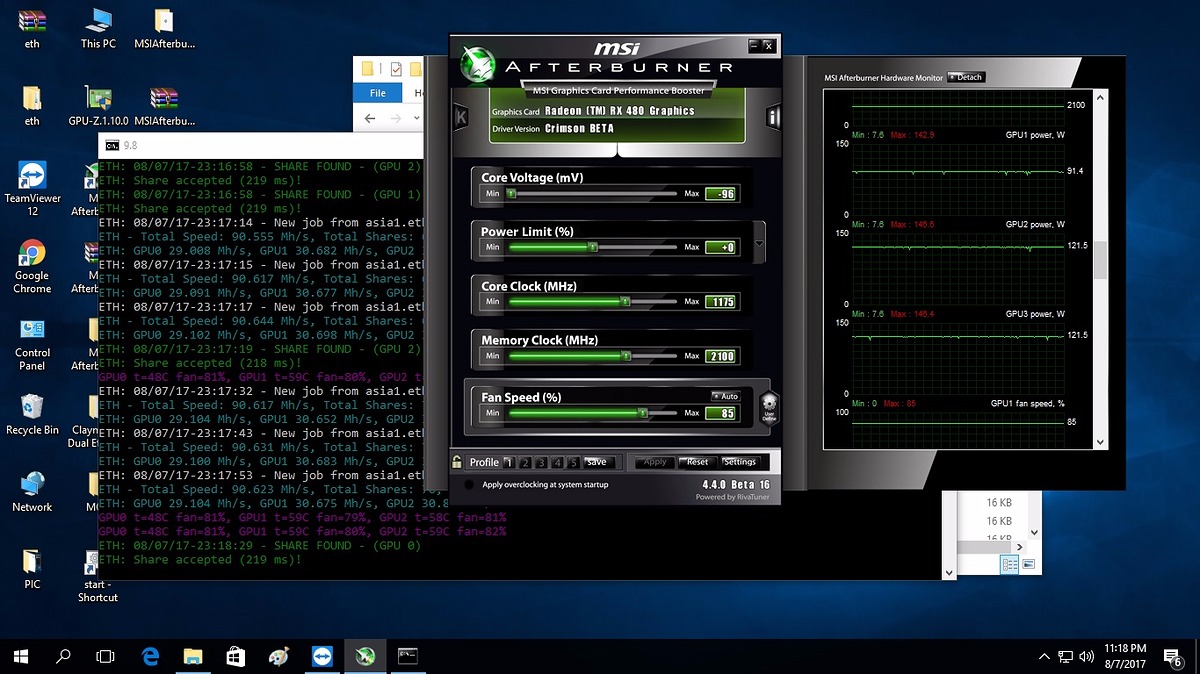Click the properties checkmark icon in Explorer

[396, 69]
